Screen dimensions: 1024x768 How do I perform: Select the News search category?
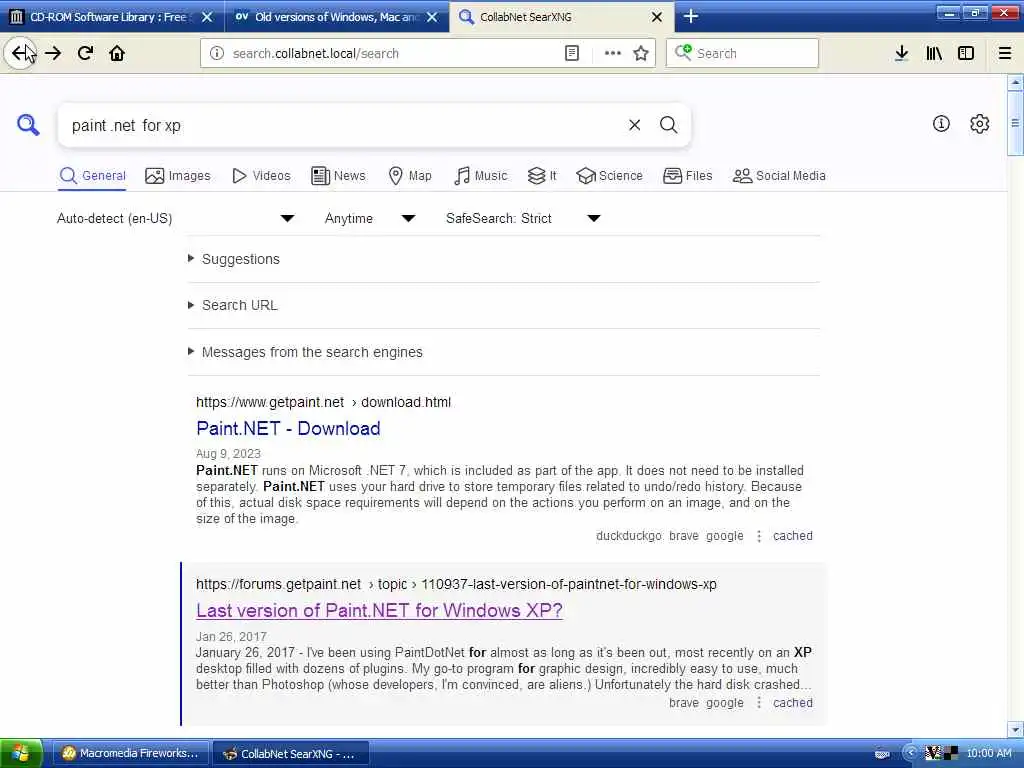coord(338,176)
